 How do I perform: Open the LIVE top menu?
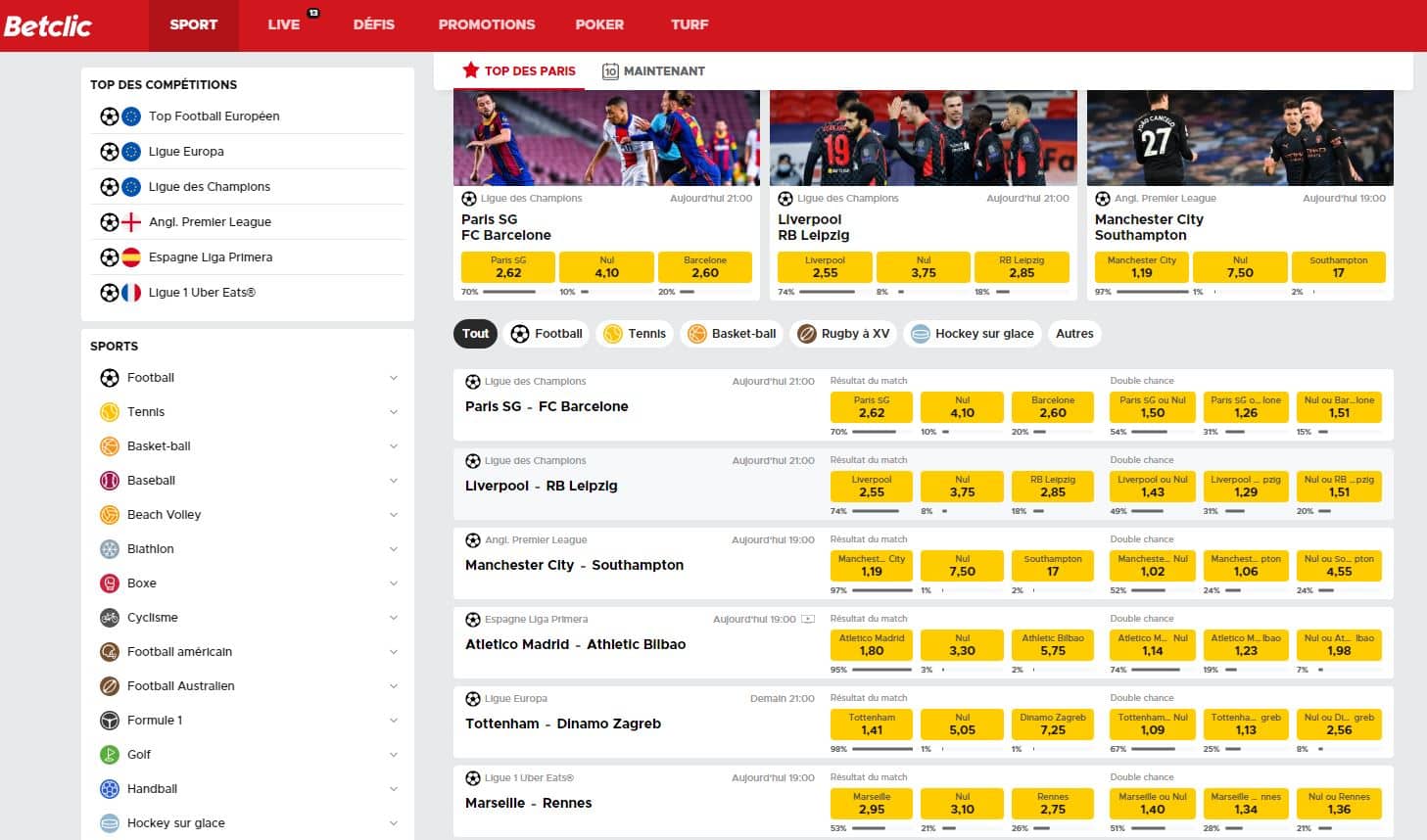point(284,25)
